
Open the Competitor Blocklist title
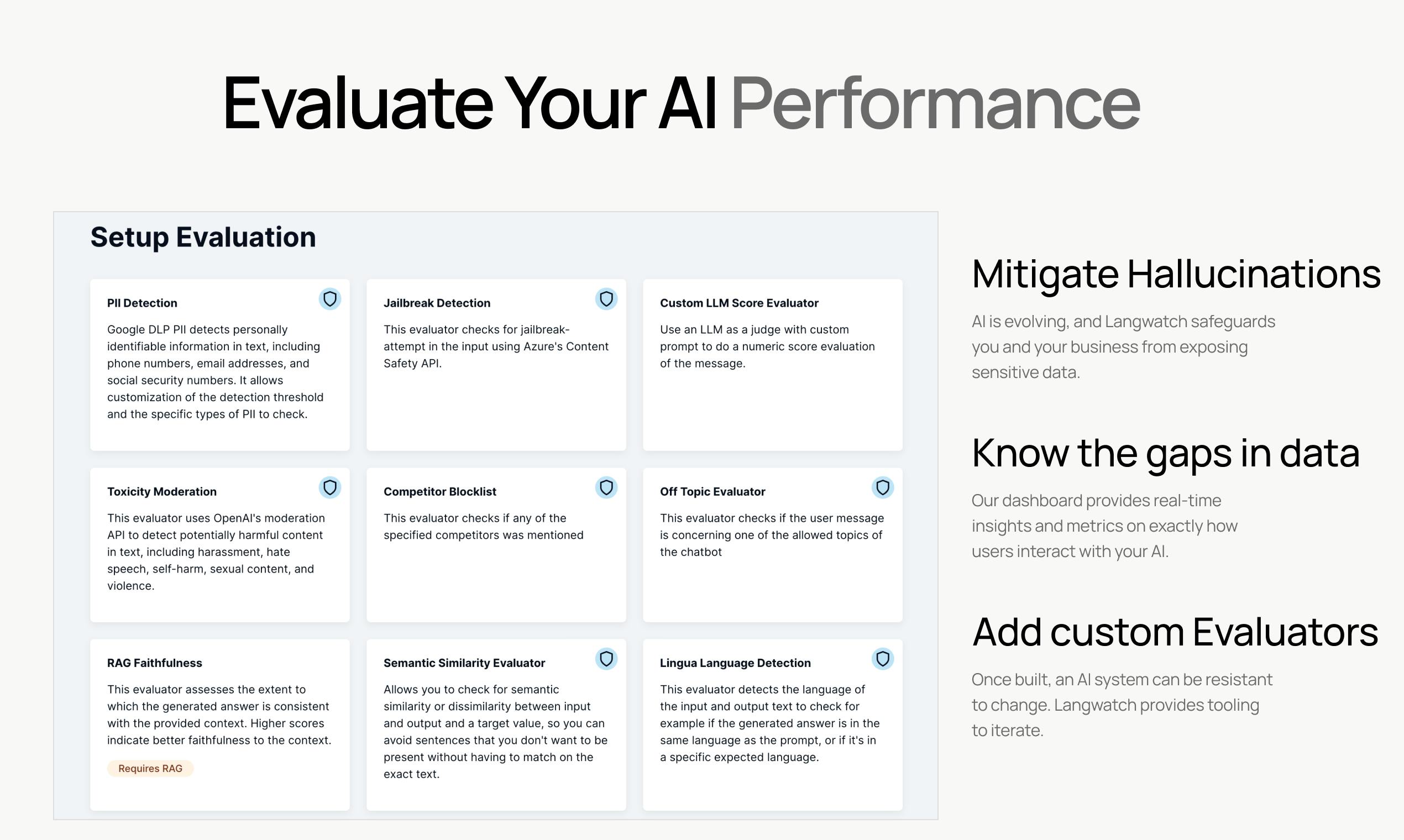440,491
